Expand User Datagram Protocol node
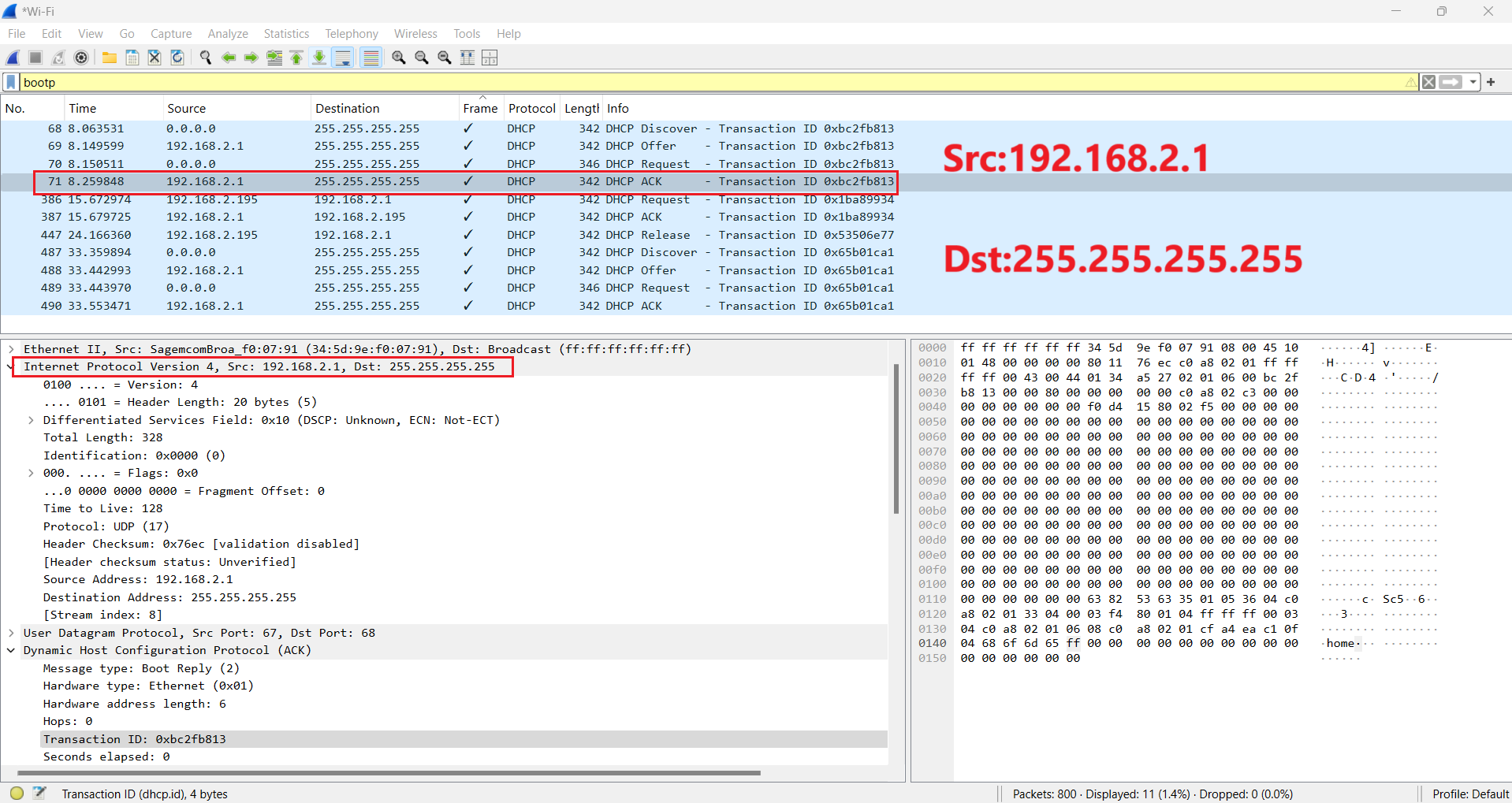The image size is (1512, 803). tap(11, 633)
